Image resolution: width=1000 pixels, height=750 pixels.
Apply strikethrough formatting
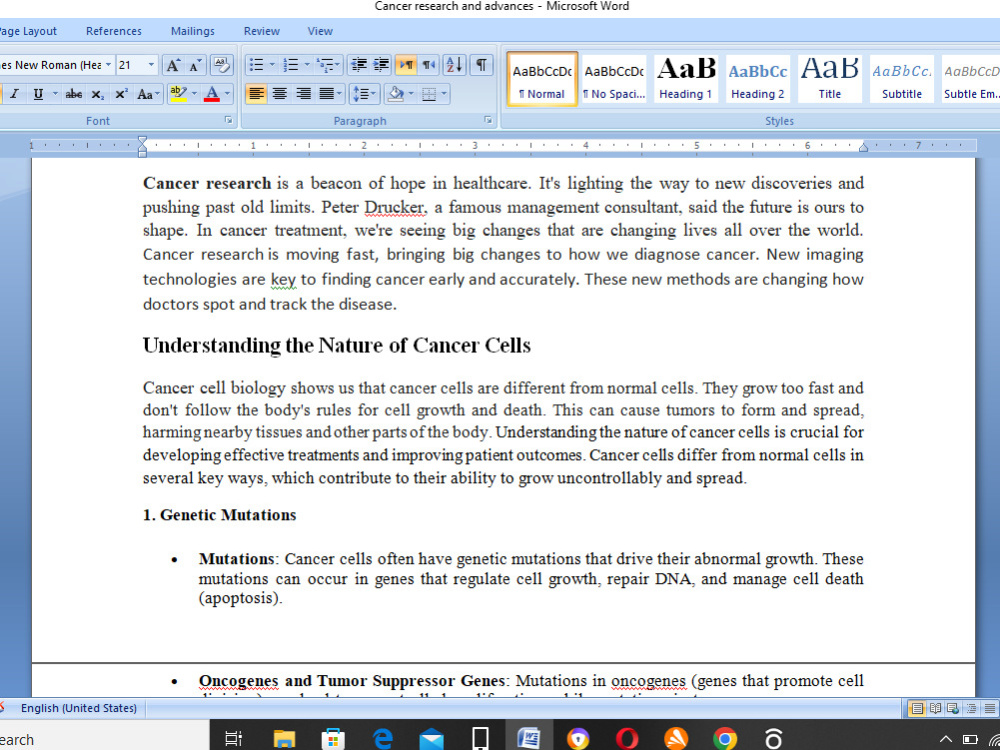(73, 94)
